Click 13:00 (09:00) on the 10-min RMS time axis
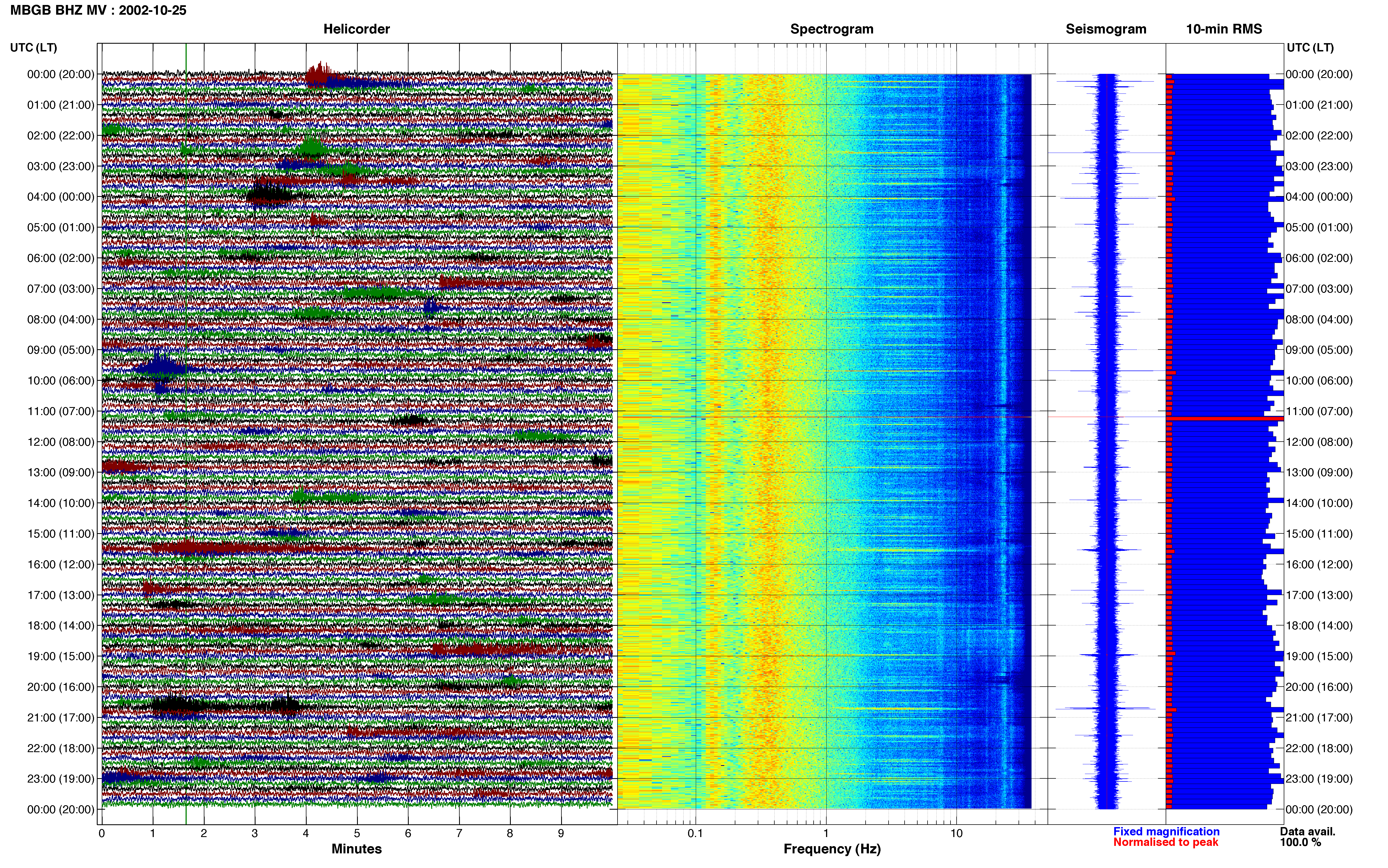Screen dimensions: 1388x868 pos(1319,473)
